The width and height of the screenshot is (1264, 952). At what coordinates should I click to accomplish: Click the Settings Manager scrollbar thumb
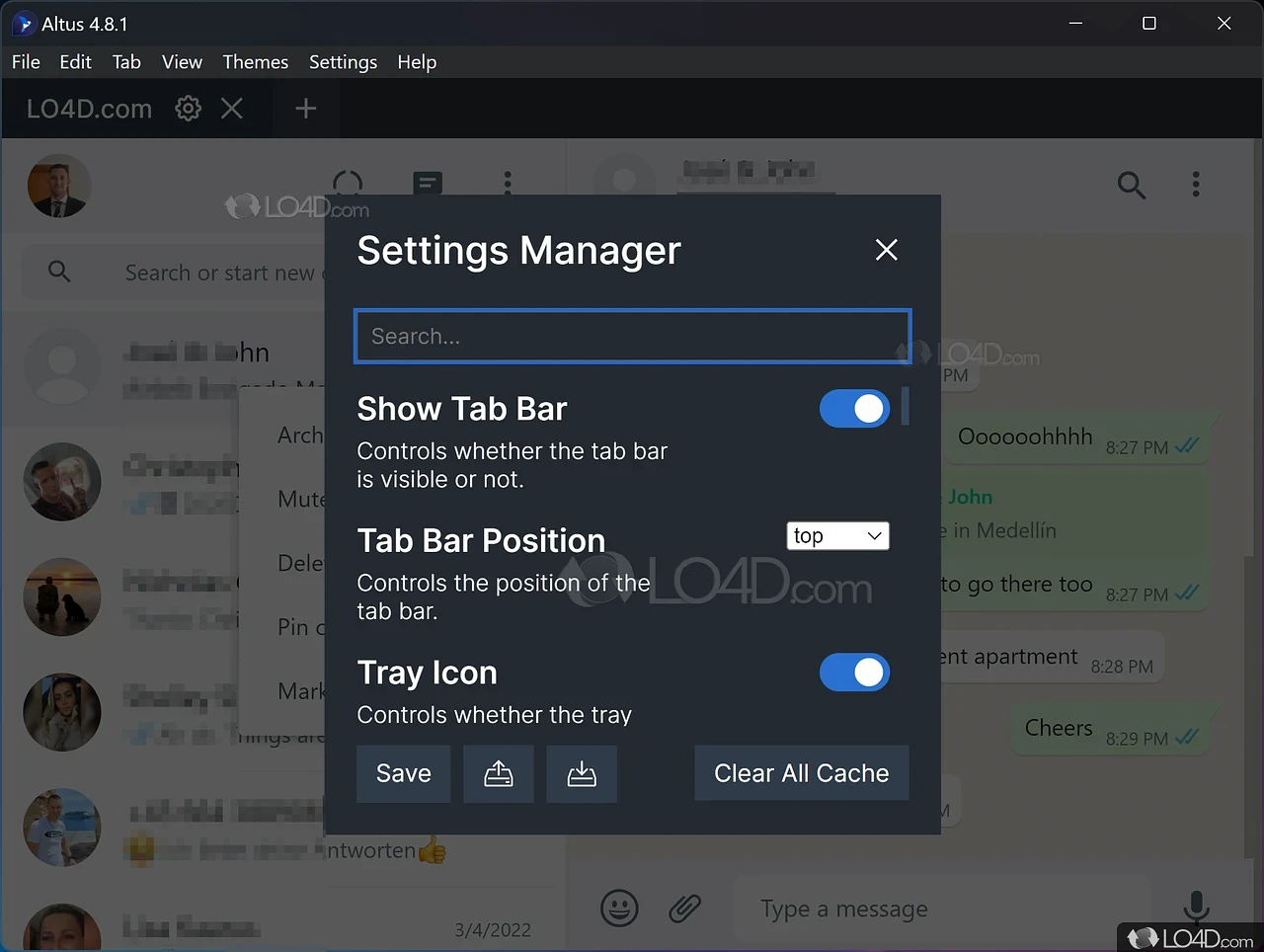point(906,406)
